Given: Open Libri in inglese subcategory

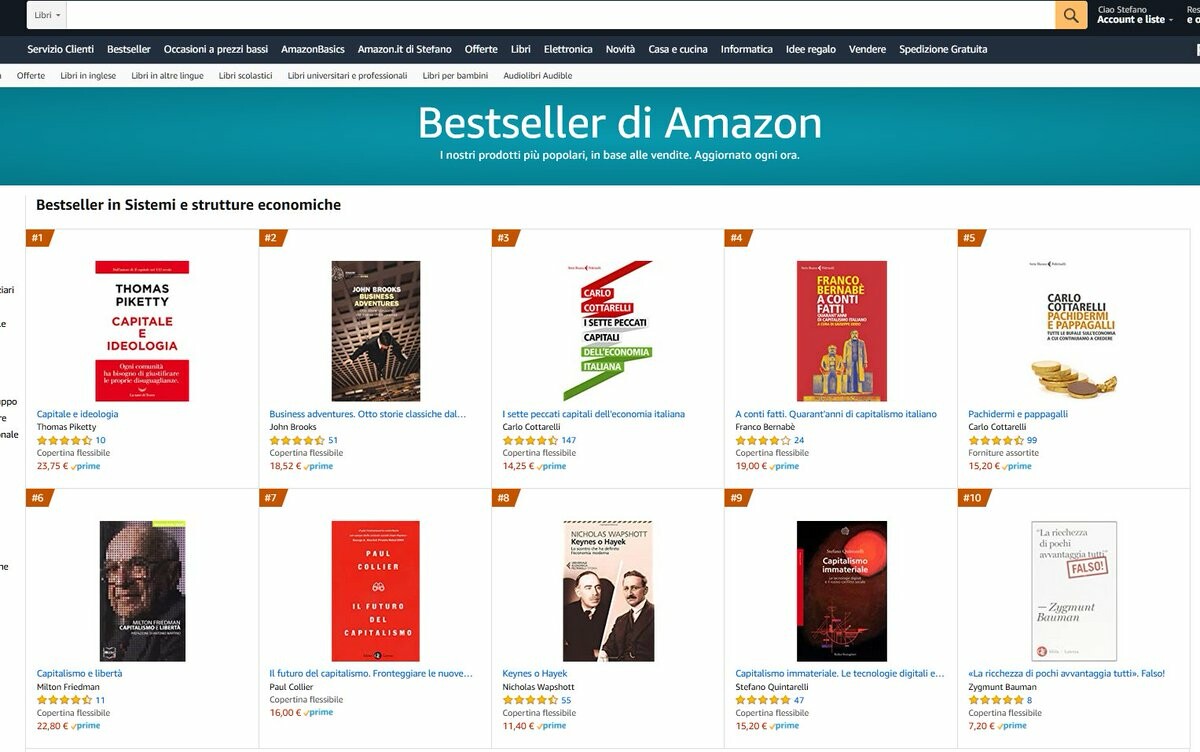Looking at the screenshot, I should (x=88, y=76).
